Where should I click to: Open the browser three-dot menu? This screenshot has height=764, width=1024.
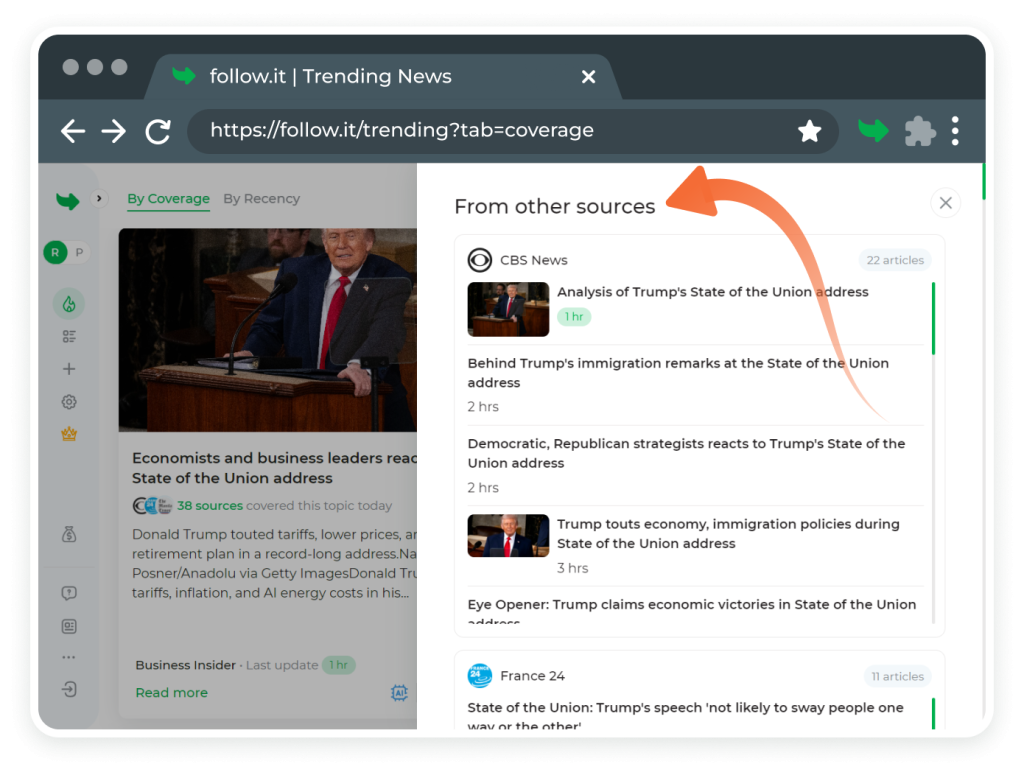[955, 131]
